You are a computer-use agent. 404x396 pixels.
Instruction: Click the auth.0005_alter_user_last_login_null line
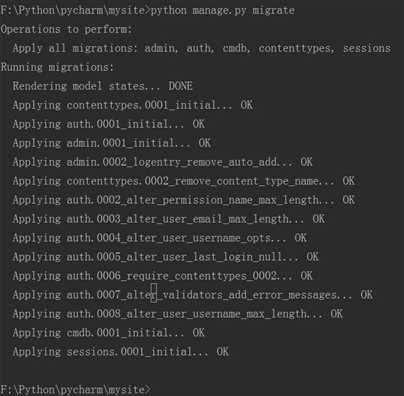tap(166, 257)
